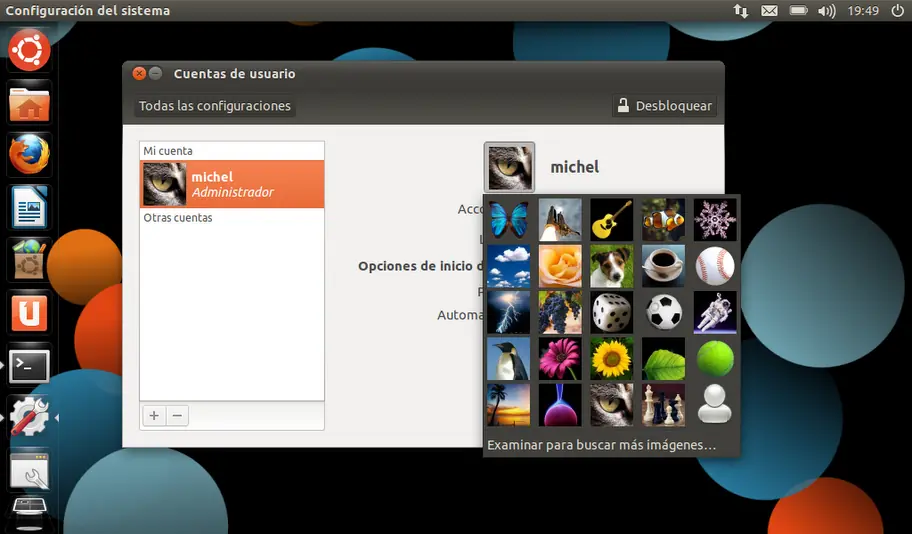Click the 19:49 clock indicator

point(863,10)
